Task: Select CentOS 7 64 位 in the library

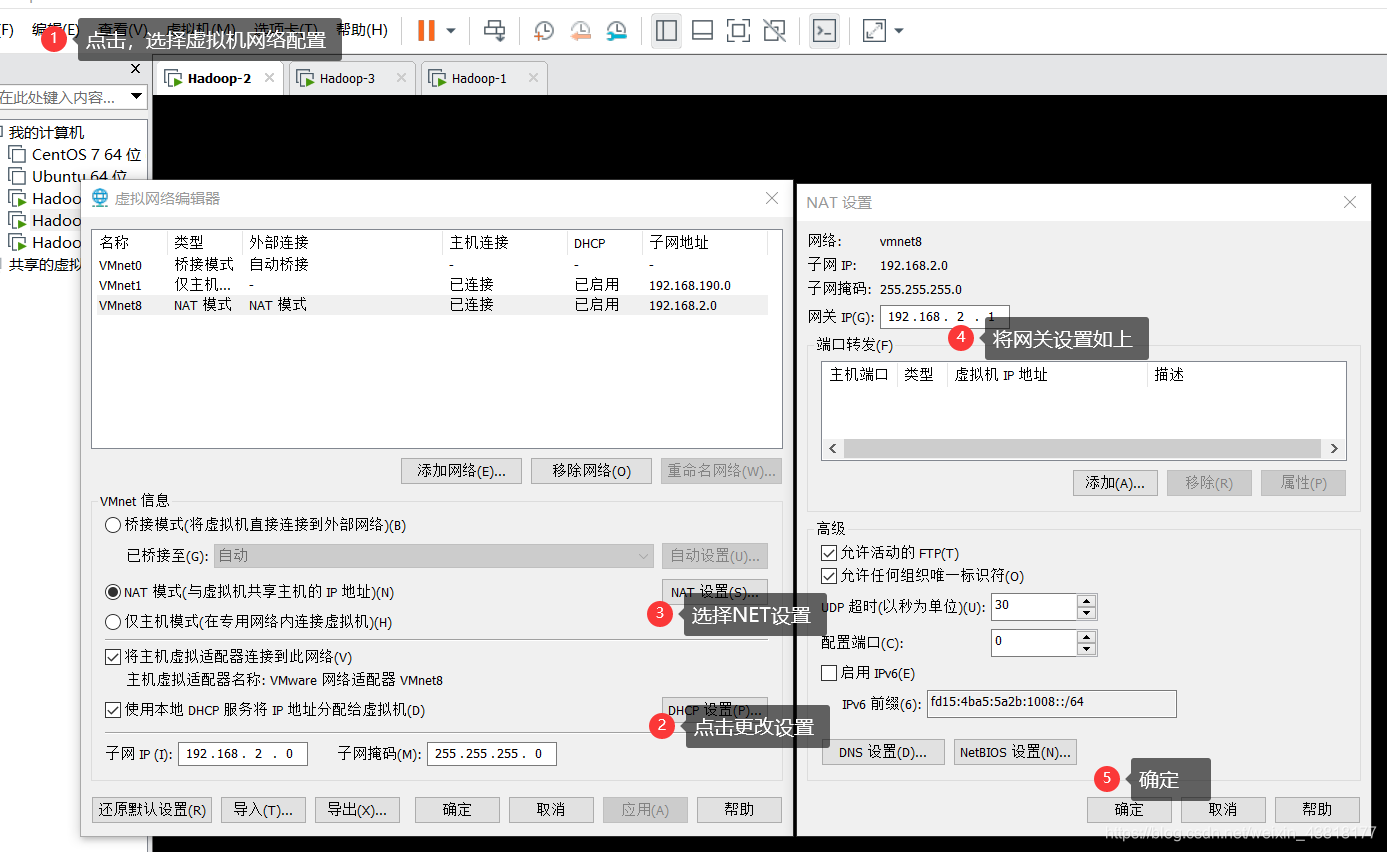Action: tap(75, 154)
